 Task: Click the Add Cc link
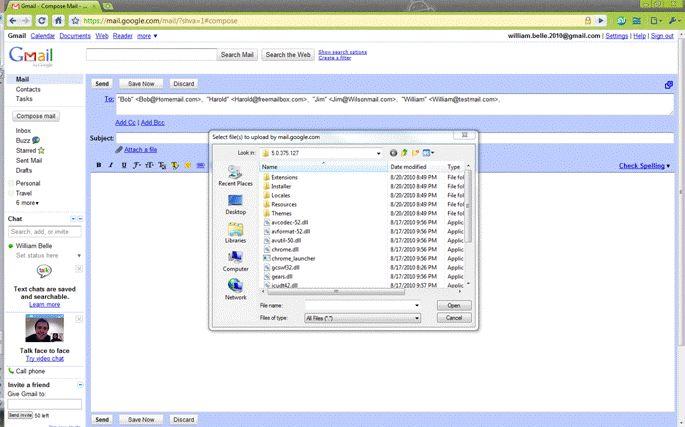coord(125,122)
